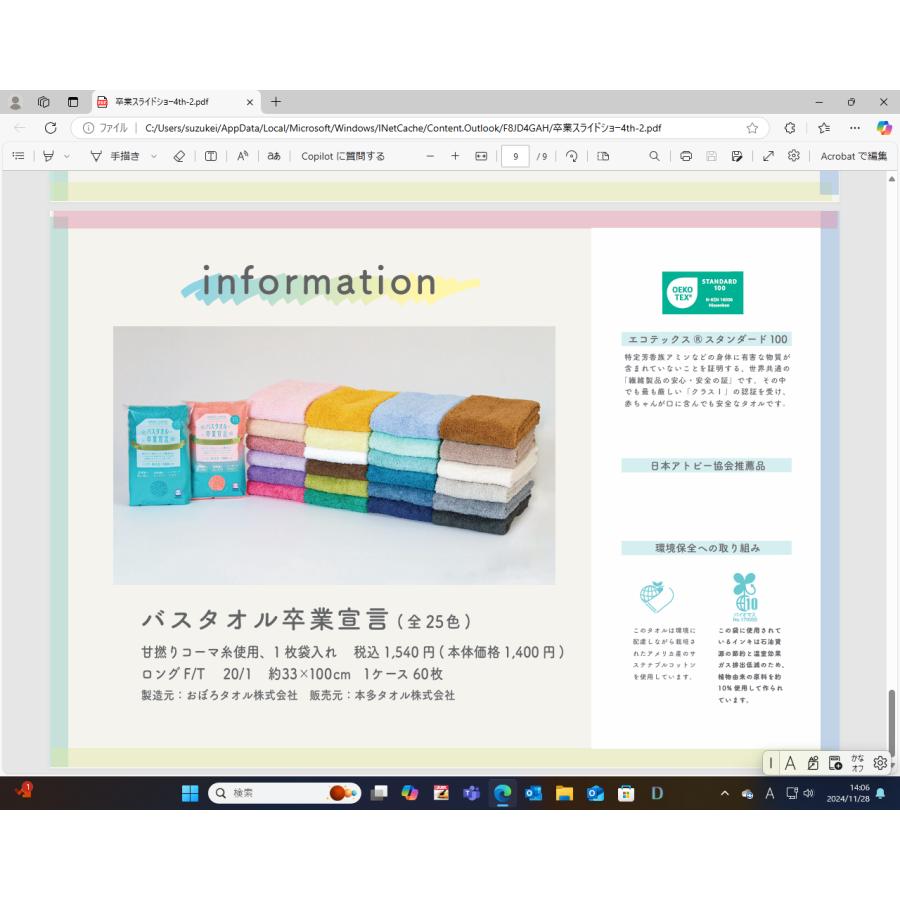Click the Zoom in plus icon
The width and height of the screenshot is (900, 900).
coord(455,156)
